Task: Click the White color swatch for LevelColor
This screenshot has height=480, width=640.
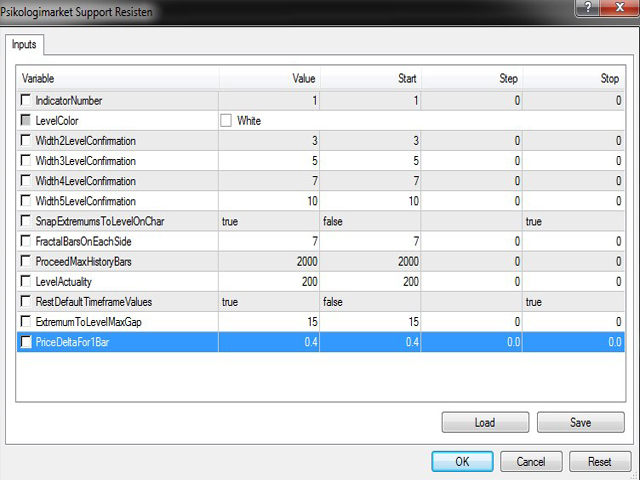Action: [x=226, y=120]
